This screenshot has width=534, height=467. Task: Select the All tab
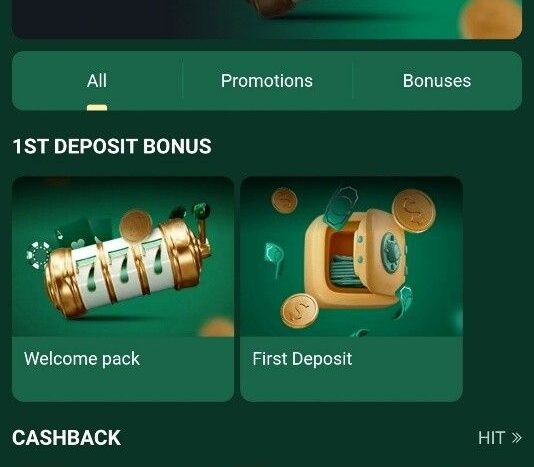click(97, 81)
